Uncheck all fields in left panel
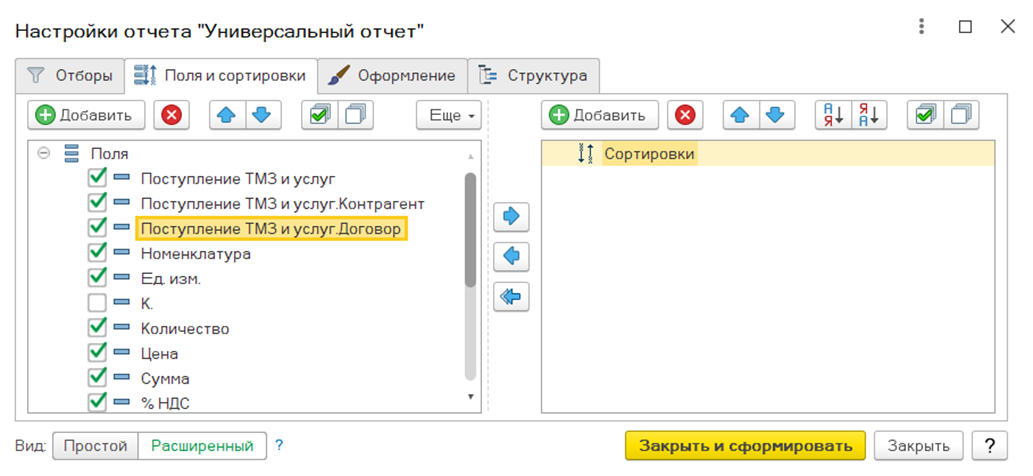 (x=354, y=115)
